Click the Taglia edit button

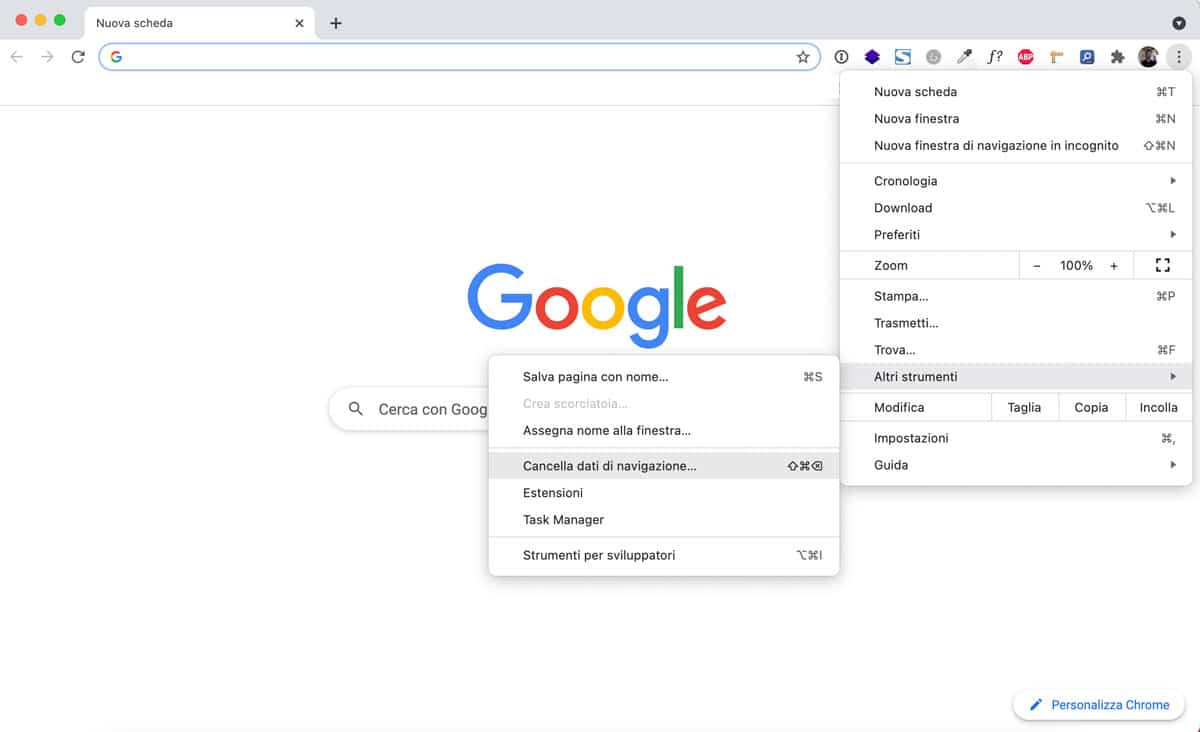point(1024,407)
